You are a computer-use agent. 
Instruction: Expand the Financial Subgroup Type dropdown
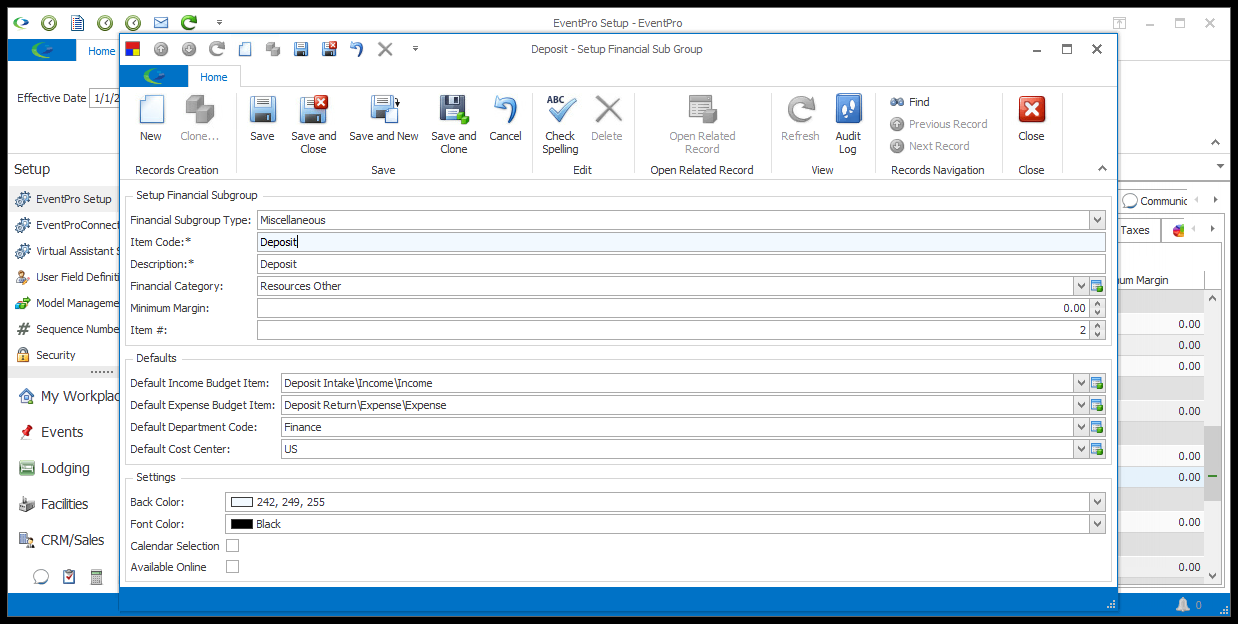pyautogui.click(x=1097, y=220)
